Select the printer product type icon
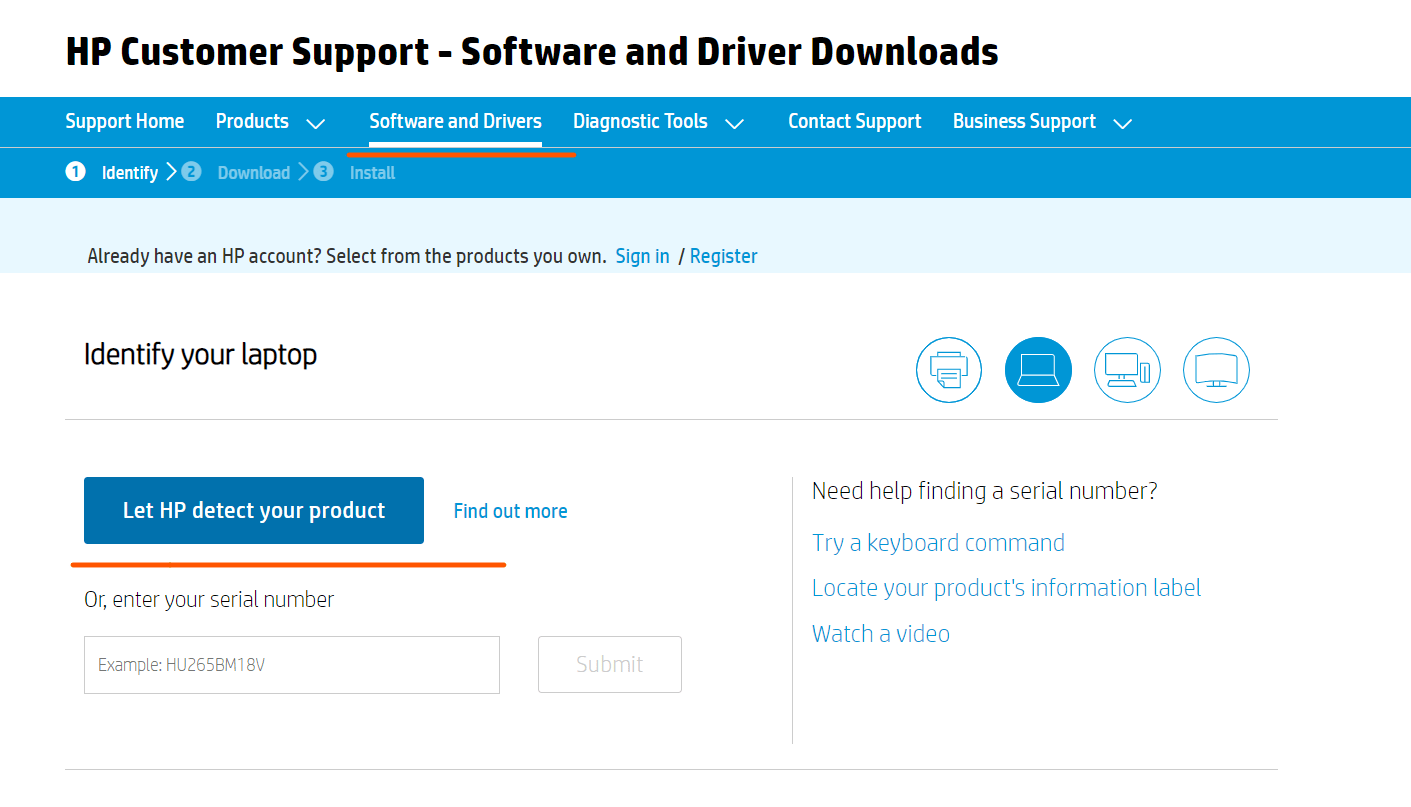1411x807 pixels. point(949,370)
